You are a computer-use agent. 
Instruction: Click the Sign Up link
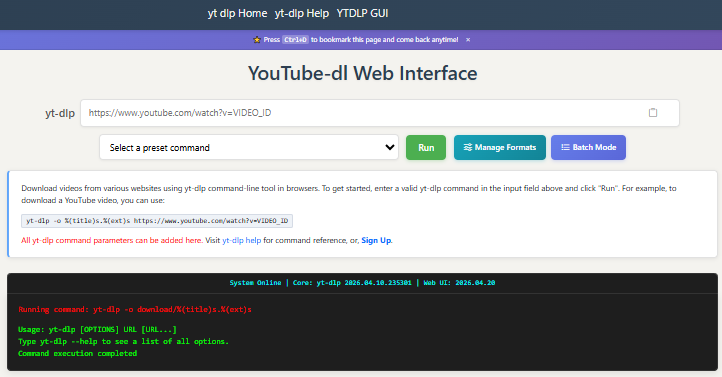(x=376, y=240)
